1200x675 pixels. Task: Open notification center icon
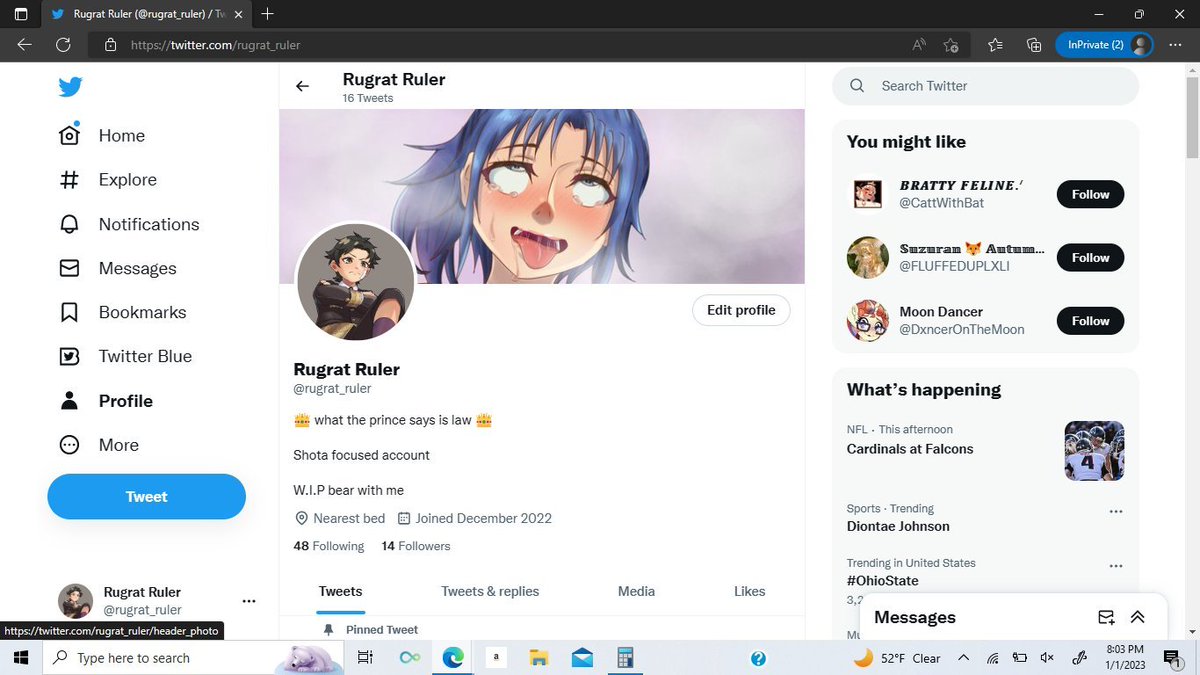1172,658
